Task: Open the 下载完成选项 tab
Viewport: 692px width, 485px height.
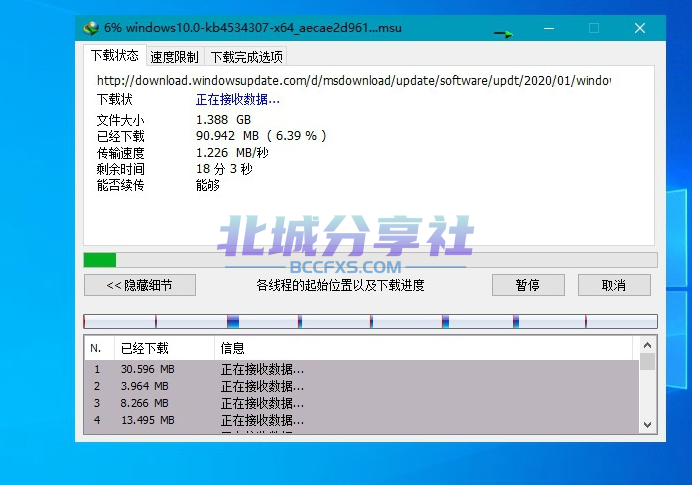Action: point(246,57)
